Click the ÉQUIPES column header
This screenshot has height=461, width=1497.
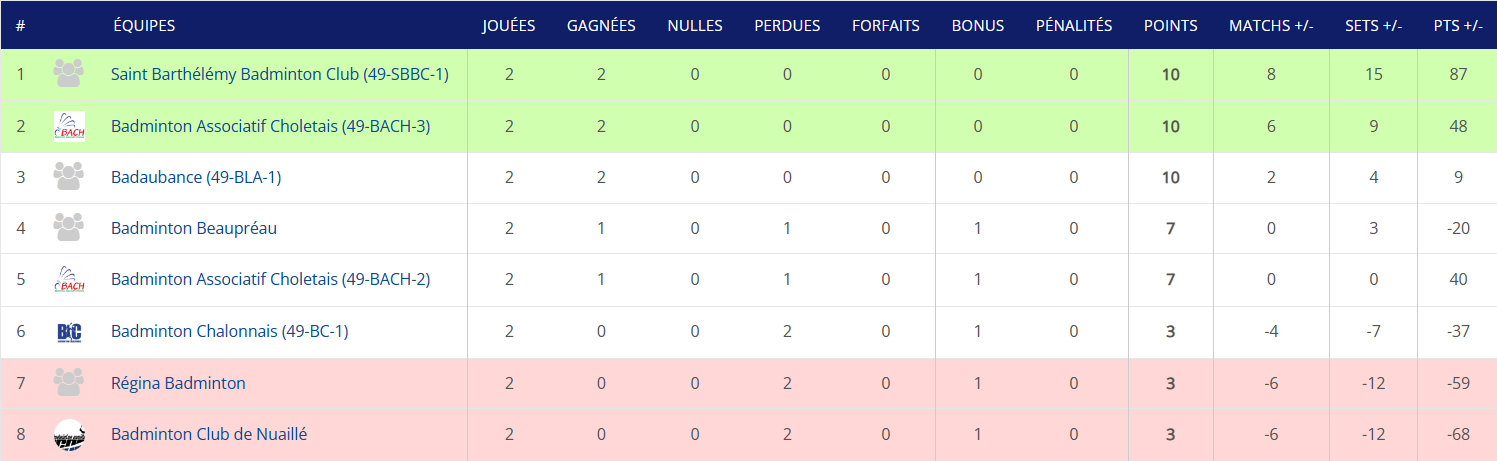click(x=144, y=26)
